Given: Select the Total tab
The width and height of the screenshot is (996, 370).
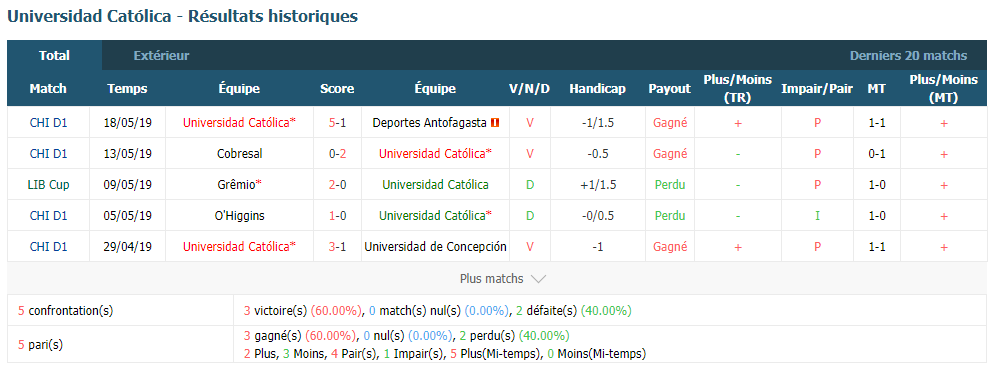Looking at the screenshot, I should click(55, 56).
